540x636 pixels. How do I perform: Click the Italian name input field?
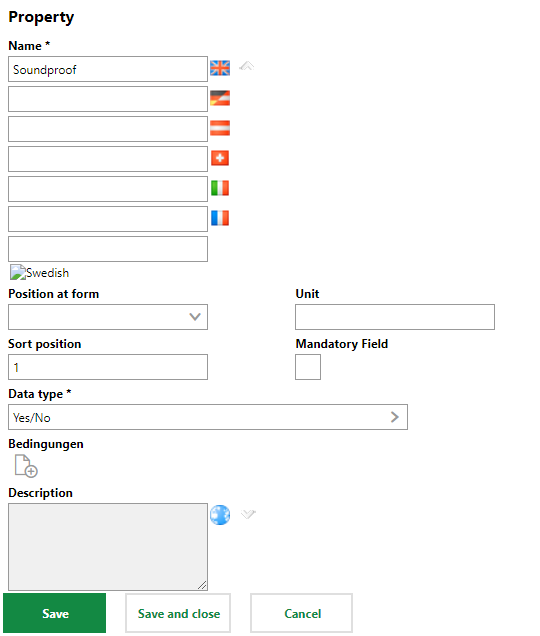[x=108, y=189]
